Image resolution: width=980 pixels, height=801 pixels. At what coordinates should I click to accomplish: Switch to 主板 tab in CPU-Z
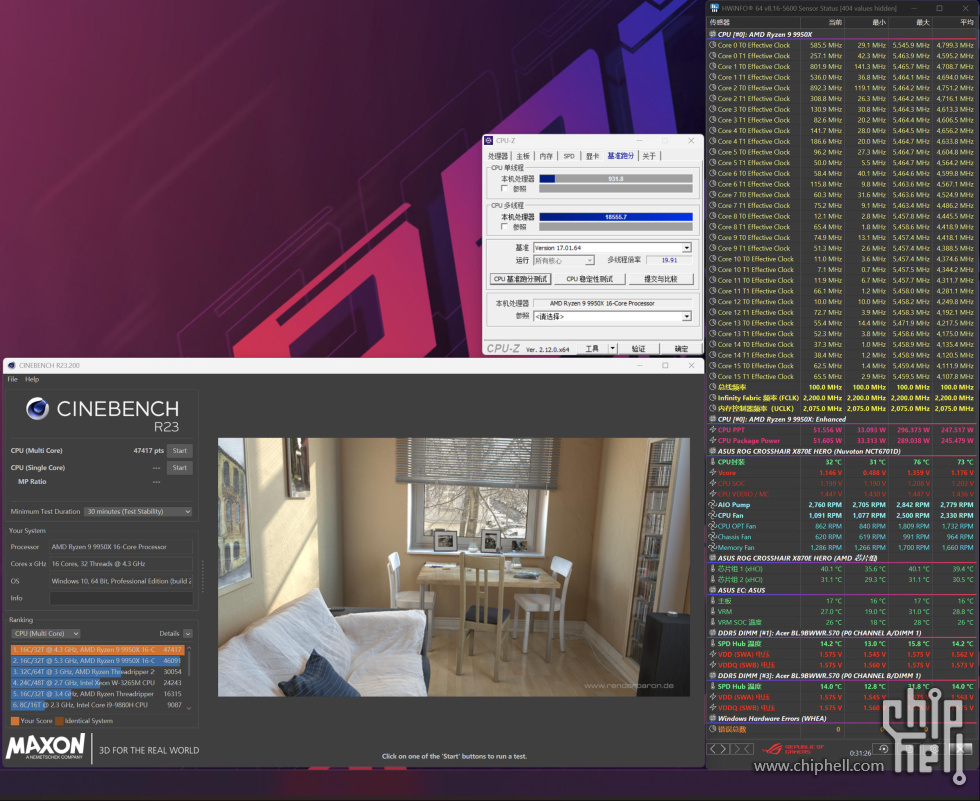coord(523,156)
